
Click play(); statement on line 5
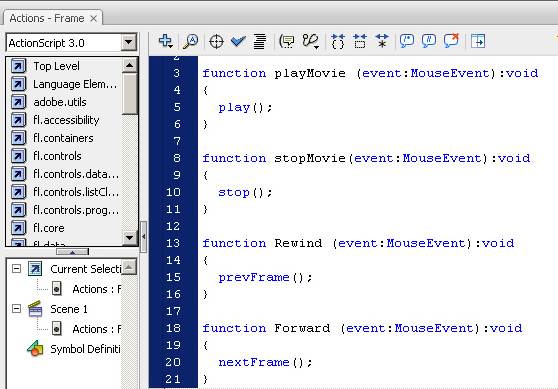coord(245,107)
